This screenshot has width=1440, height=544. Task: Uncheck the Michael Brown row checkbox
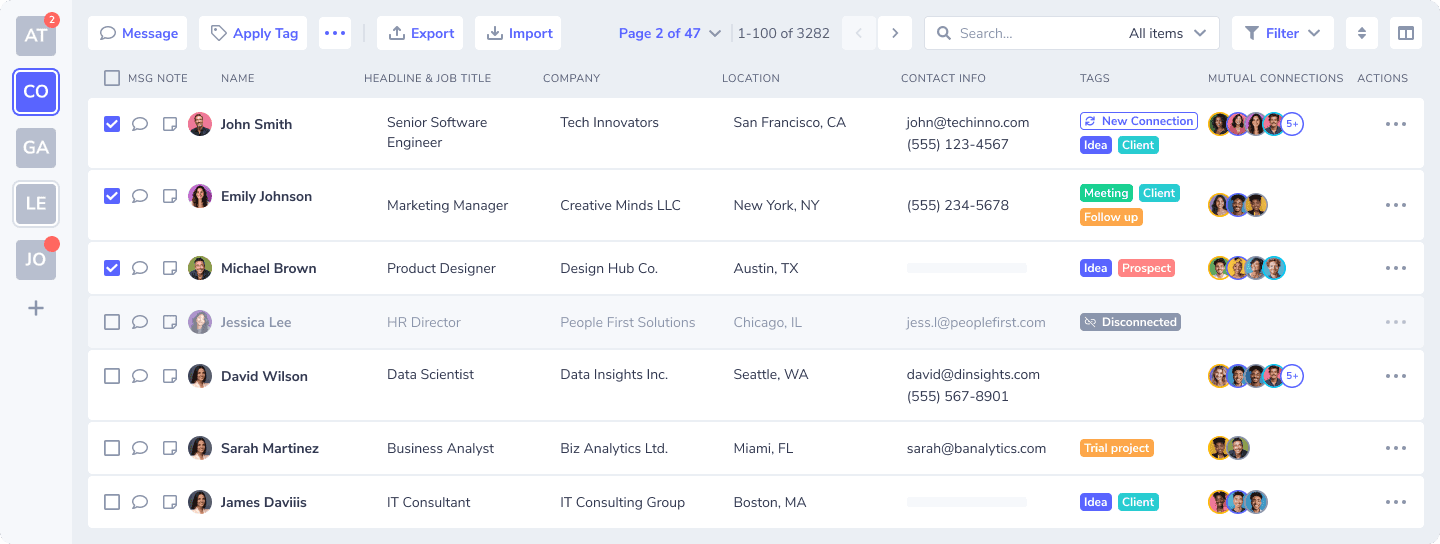(x=112, y=268)
